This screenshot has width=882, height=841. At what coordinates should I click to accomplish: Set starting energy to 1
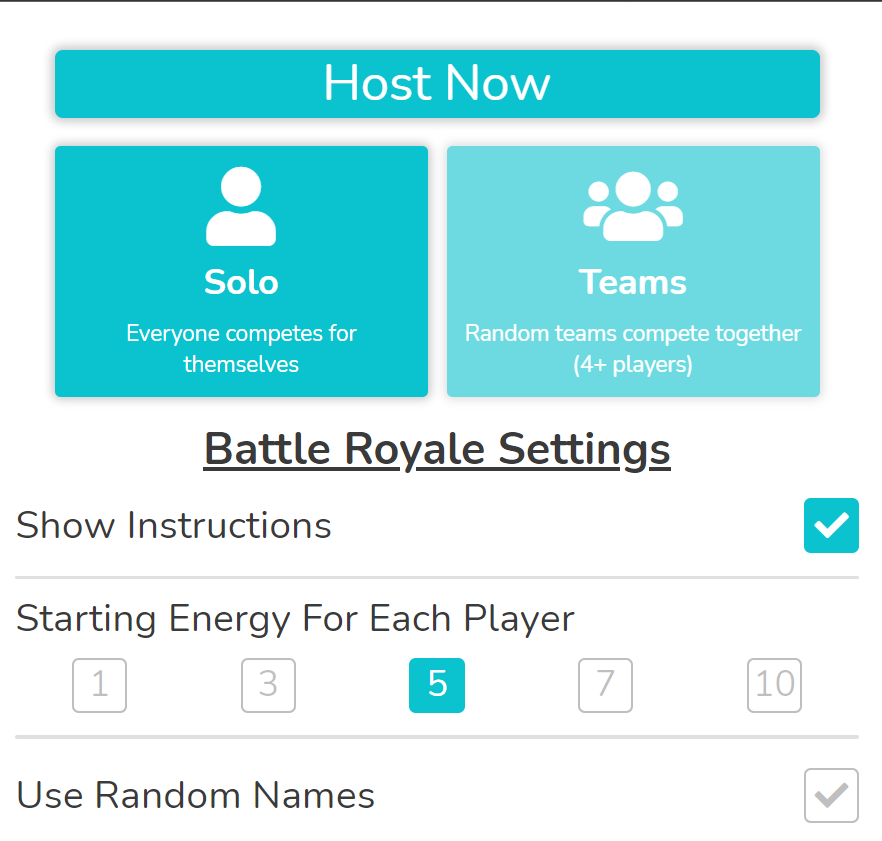(x=100, y=685)
